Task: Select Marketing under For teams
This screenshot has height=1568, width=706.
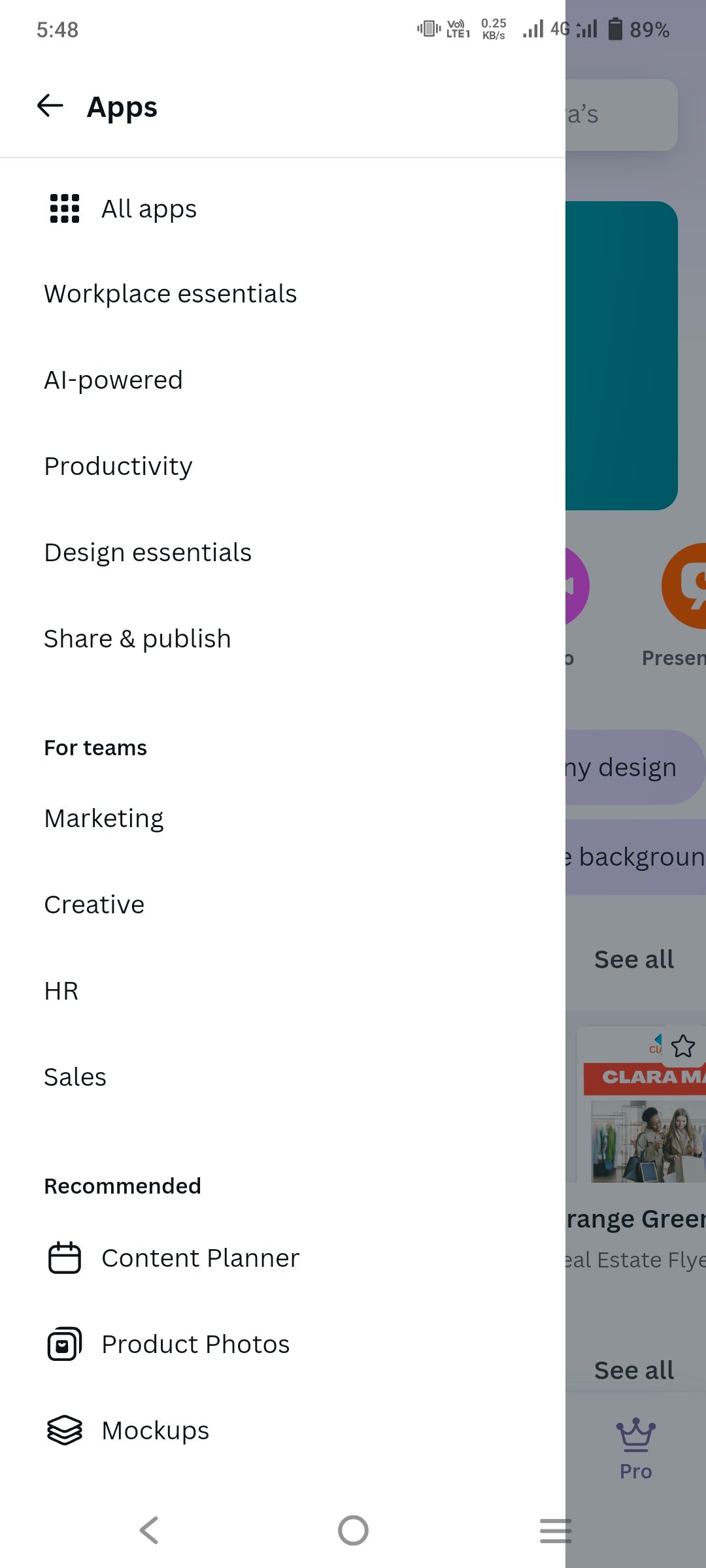Action: pyautogui.click(x=104, y=819)
